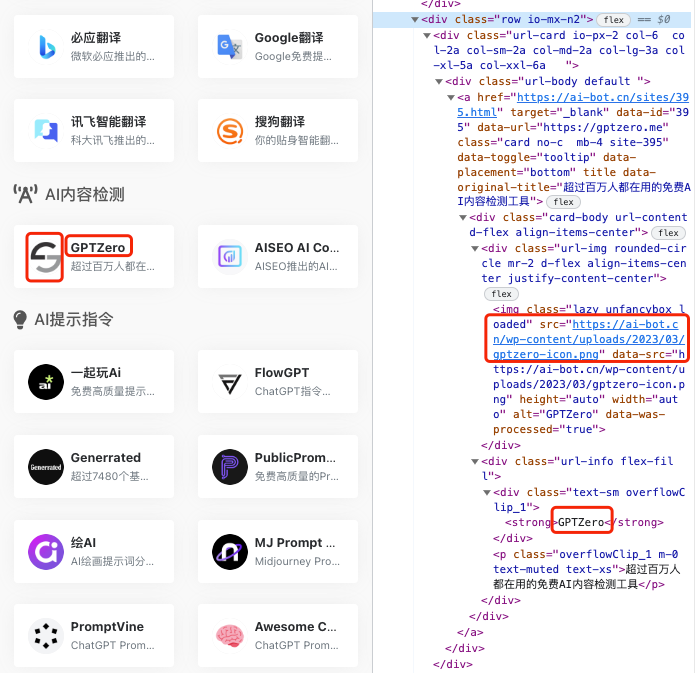
Task: Click the PublicProm... card title
Action: 295,458
